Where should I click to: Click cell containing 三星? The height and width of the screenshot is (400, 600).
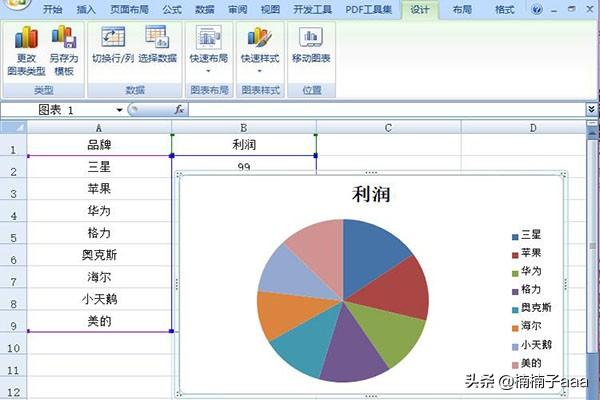pyautogui.click(x=99, y=167)
